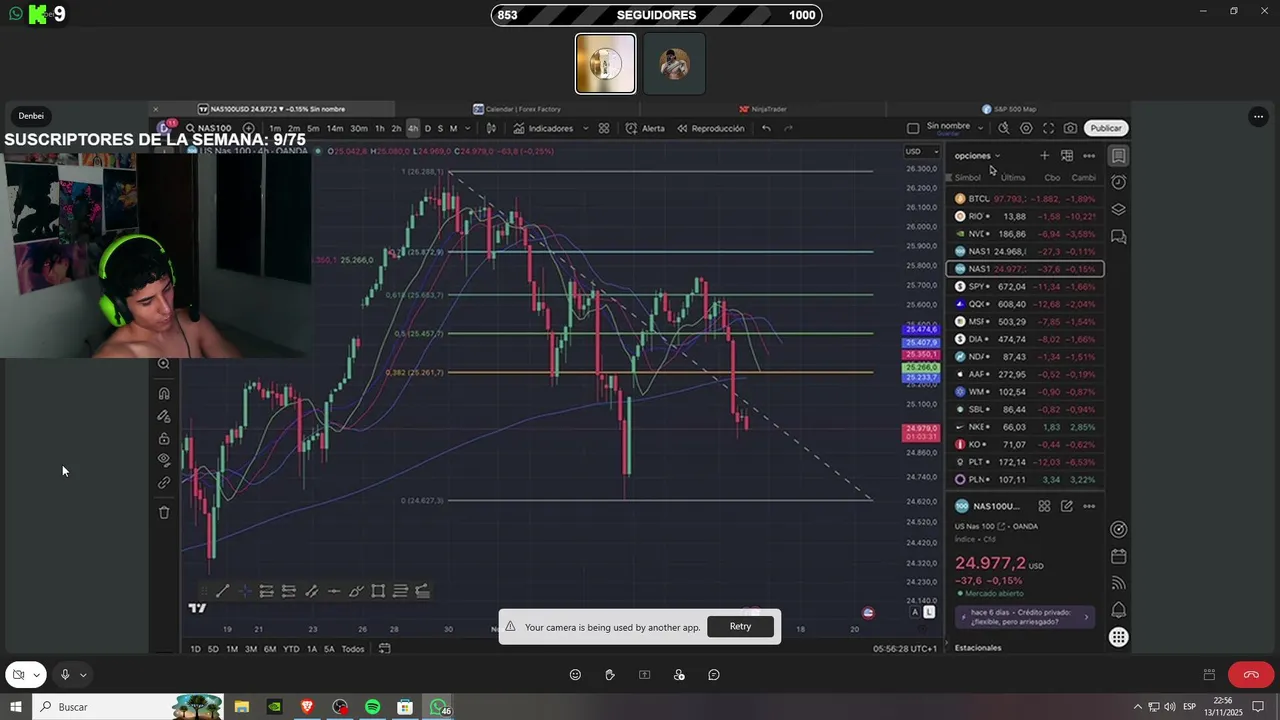The width and height of the screenshot is (1280, 720).
Task: Switch to the Calendar Forex Factory tab
Action: [x=517, y=109]
